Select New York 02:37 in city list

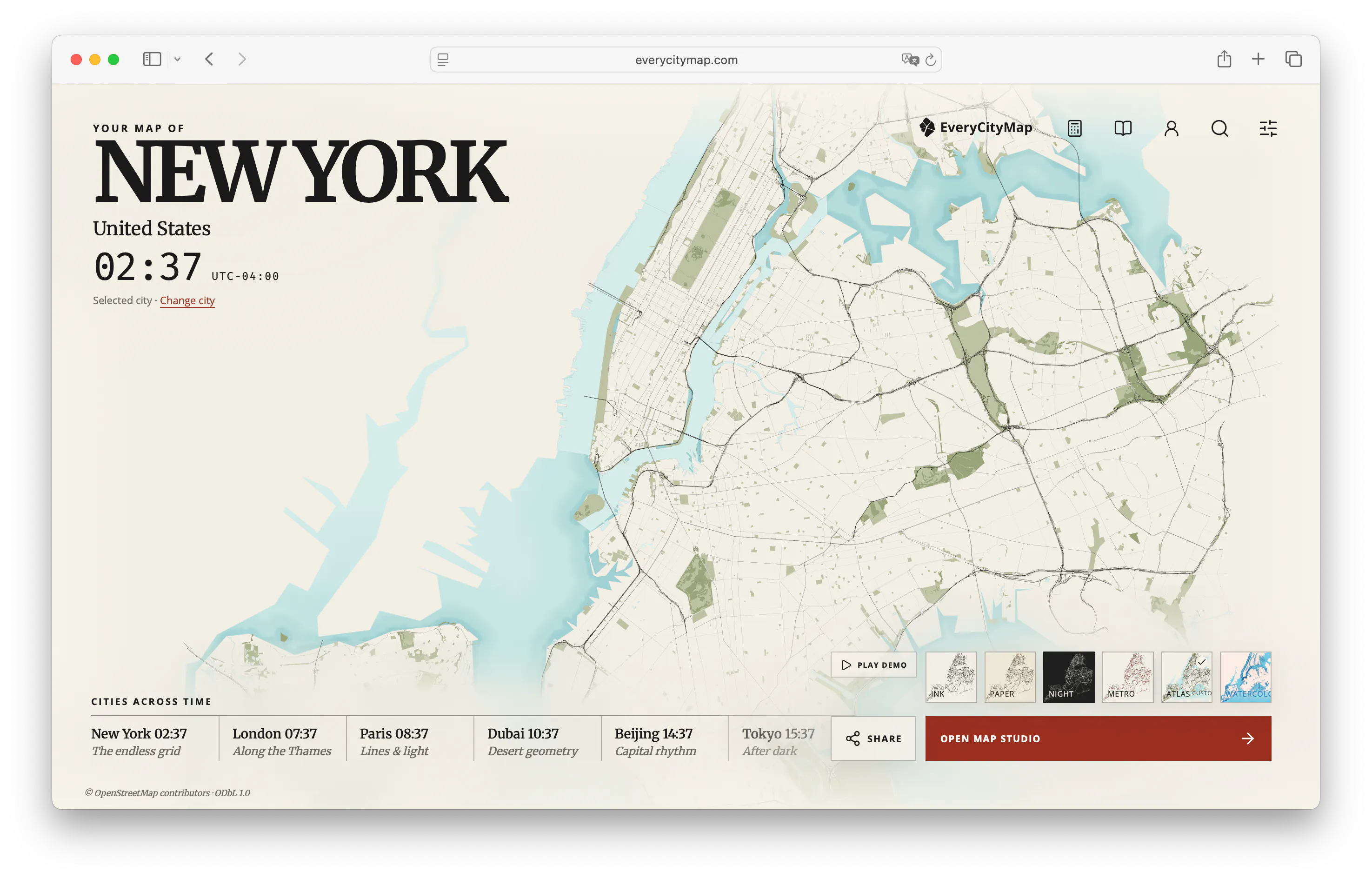154,742
